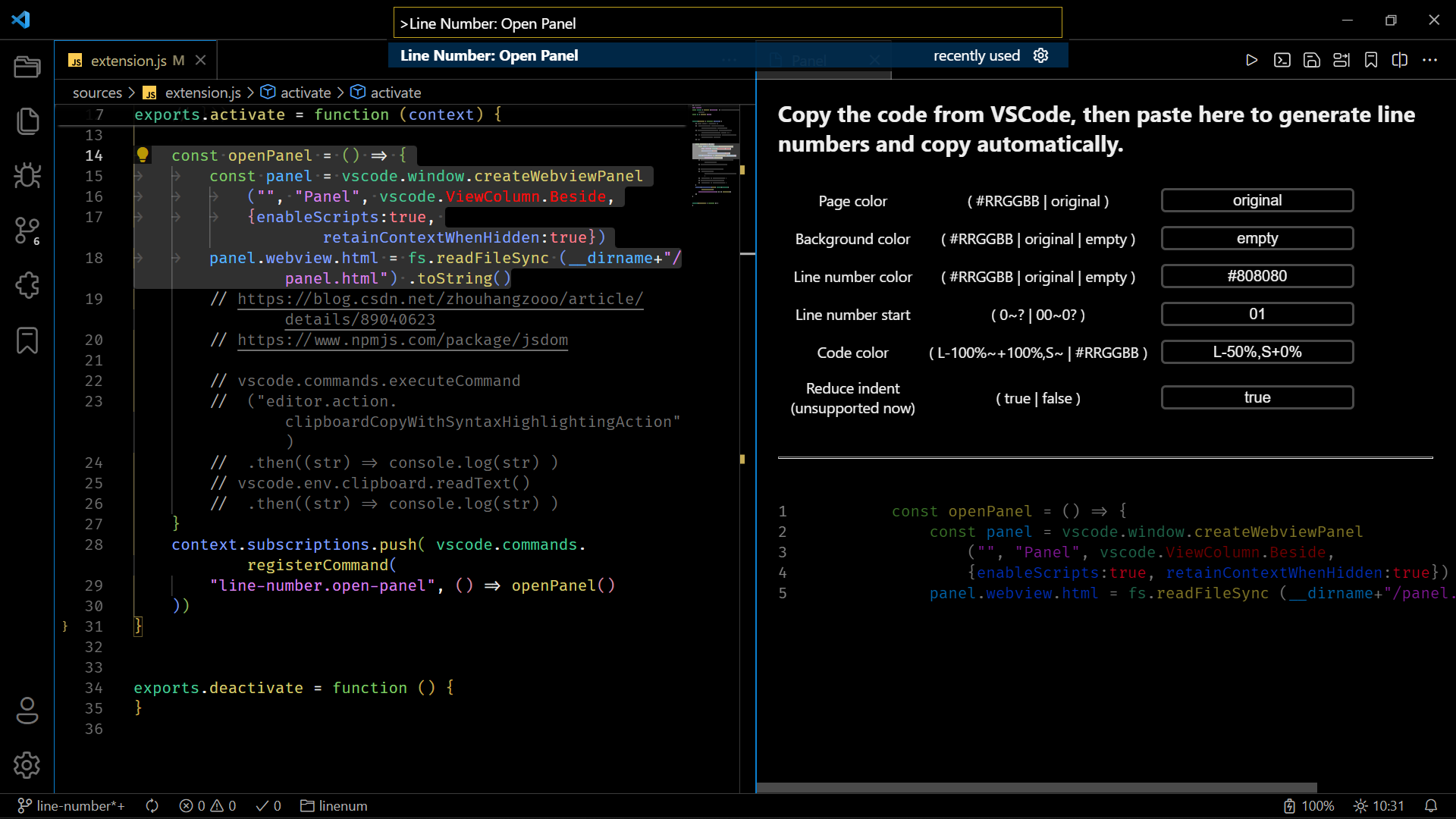1456x819 pixels.
Task: Open Source Control with 6 changes
Action: [27, 231]
